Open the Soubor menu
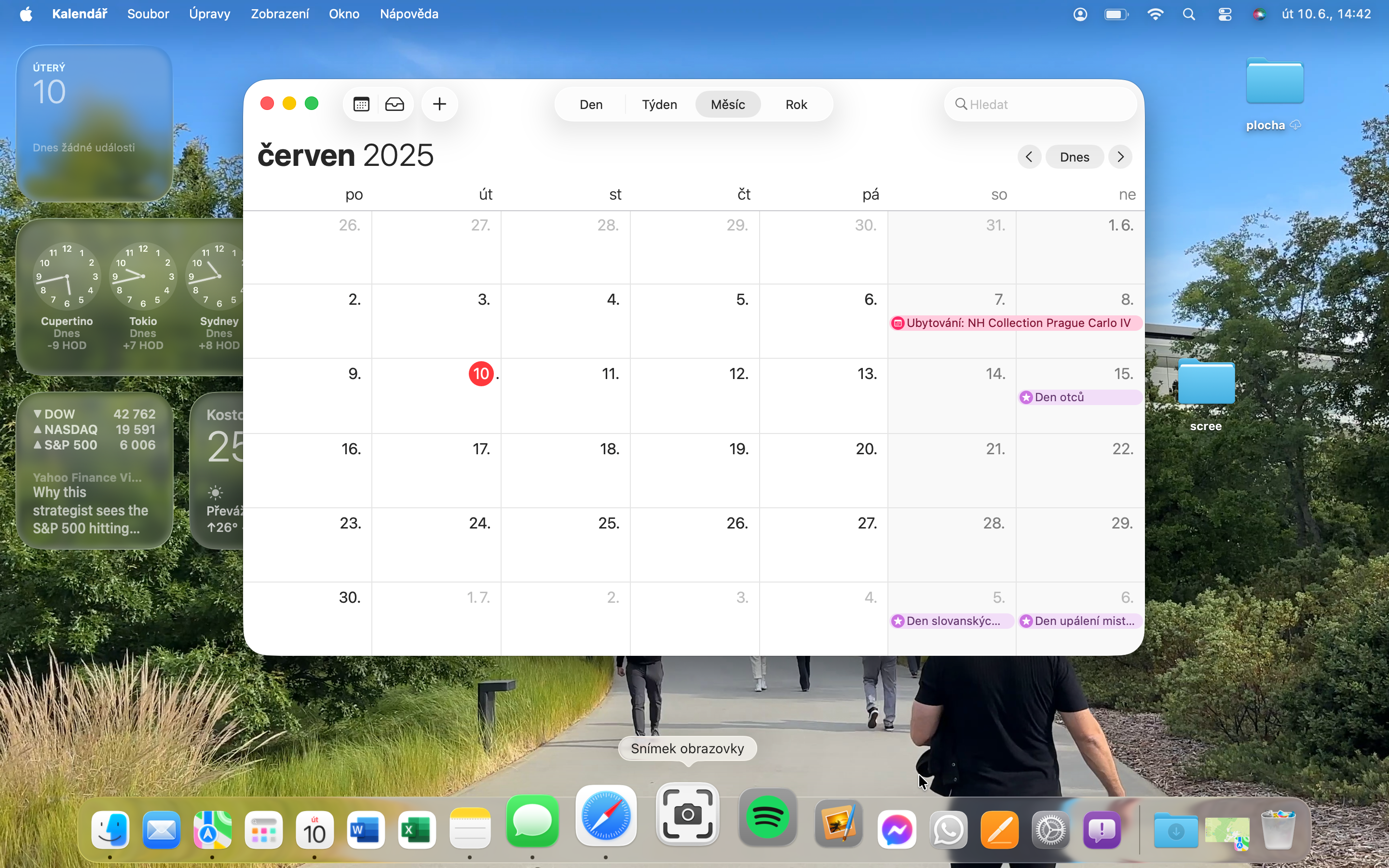Image resolution: width=1389 pixels, height=868 pixels. point(148,14)
